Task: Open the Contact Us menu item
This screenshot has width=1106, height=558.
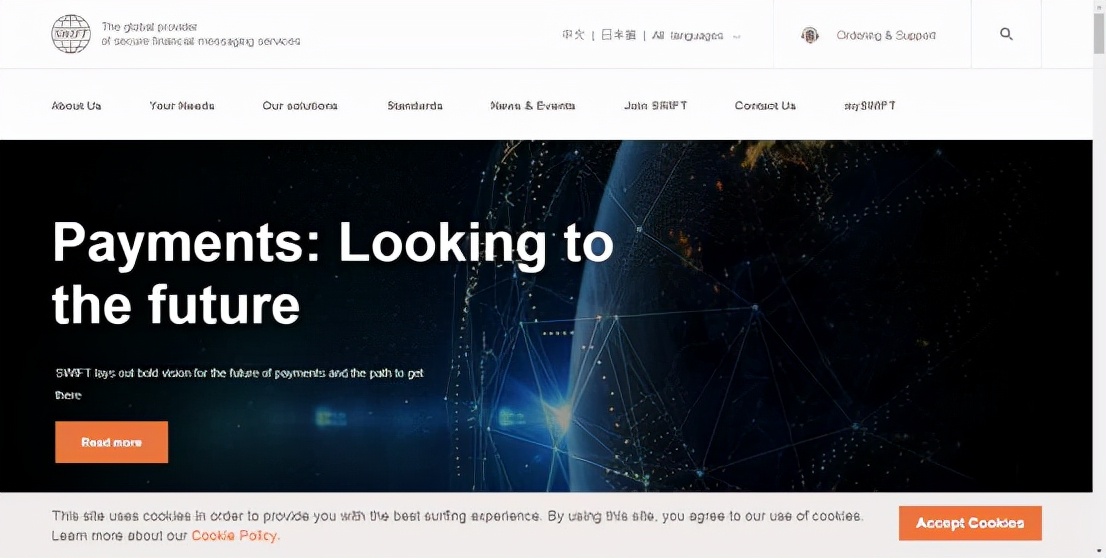Action: pos(765,106)
